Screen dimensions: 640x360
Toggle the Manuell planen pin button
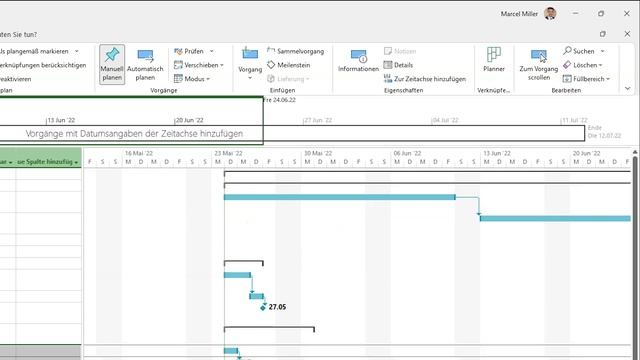(x=112, y=64)
